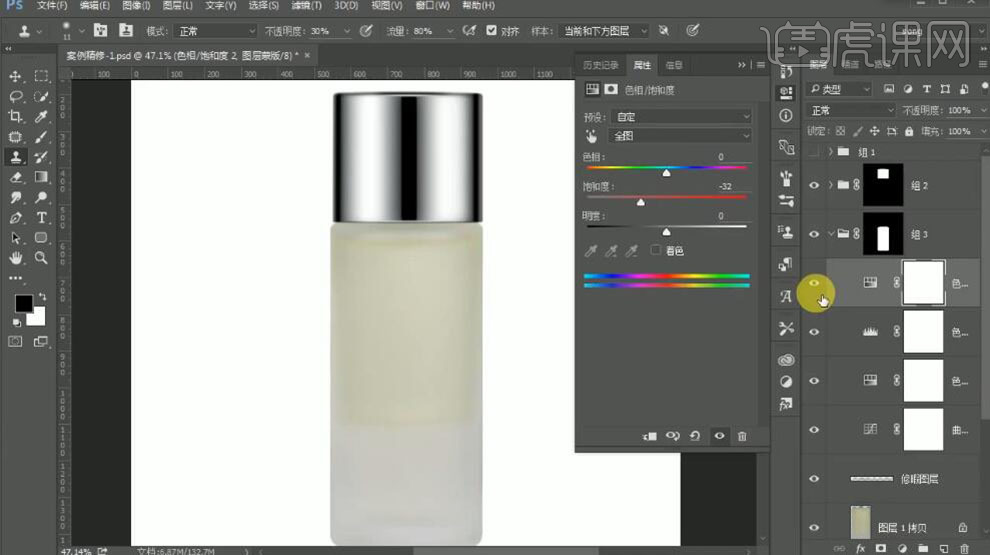
Task: Select the Spot Healing Brush tool
Action: click(x=15, y=137)
